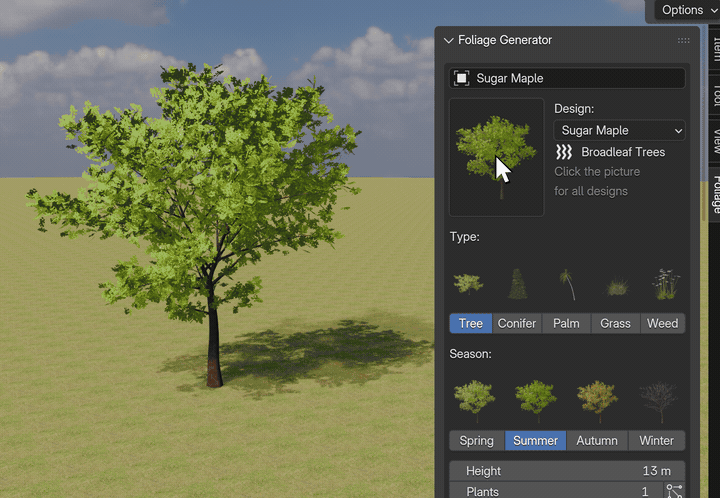This screenshot has width=720, height=498.
Task: Select the weed type thumbnail
Action: (666, 284)
